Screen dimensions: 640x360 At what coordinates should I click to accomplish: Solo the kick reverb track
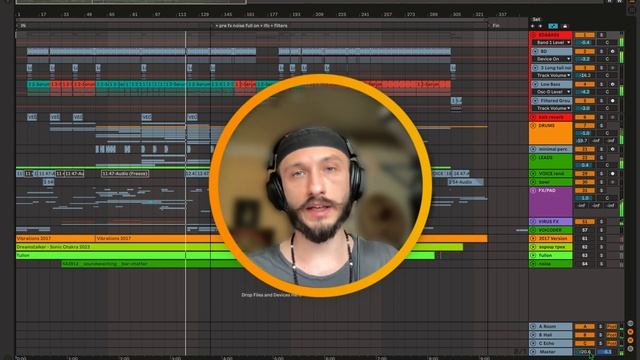(x=601, y=117)
